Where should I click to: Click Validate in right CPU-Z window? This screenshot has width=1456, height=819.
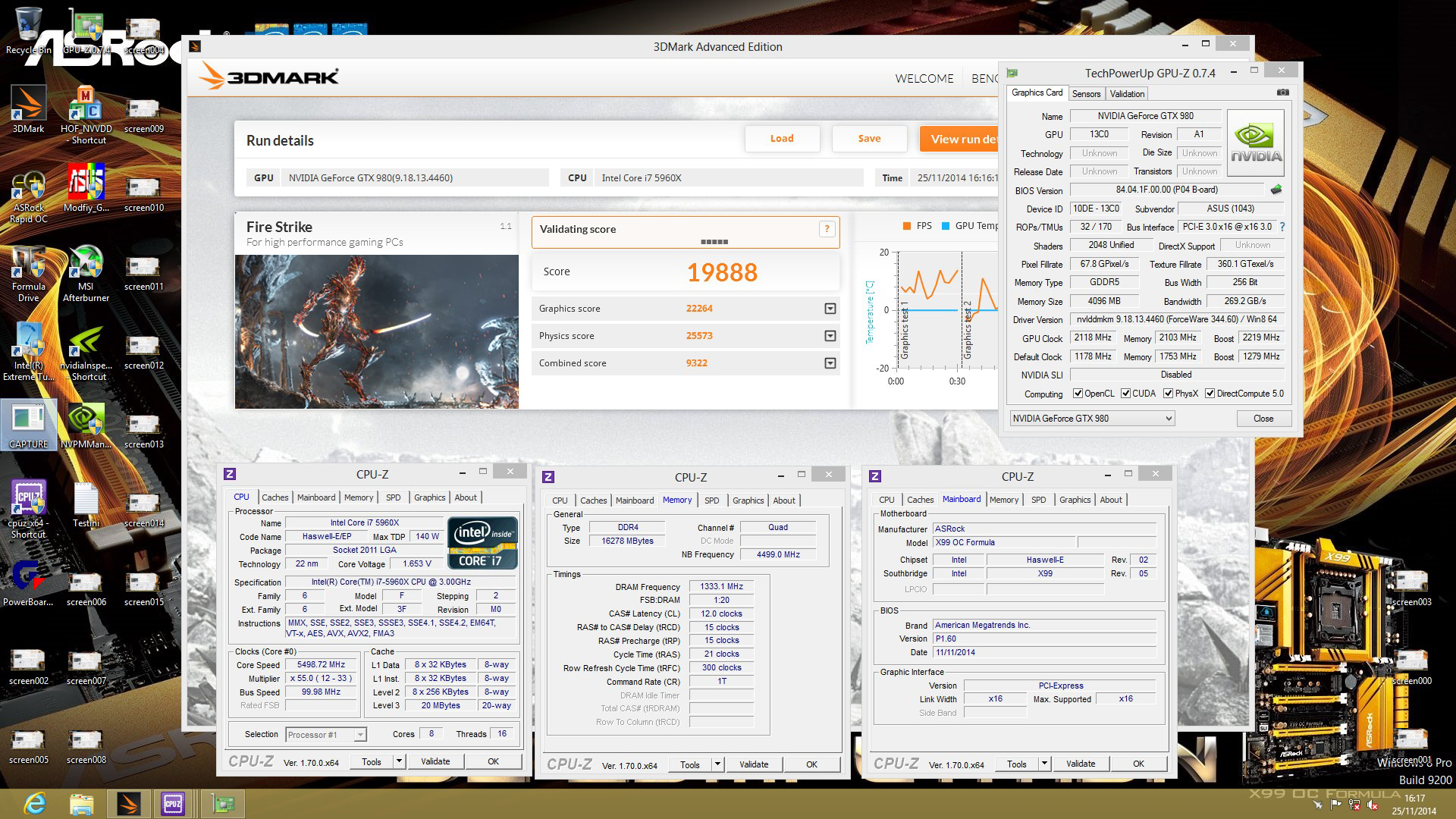[x=1081, y=764]
